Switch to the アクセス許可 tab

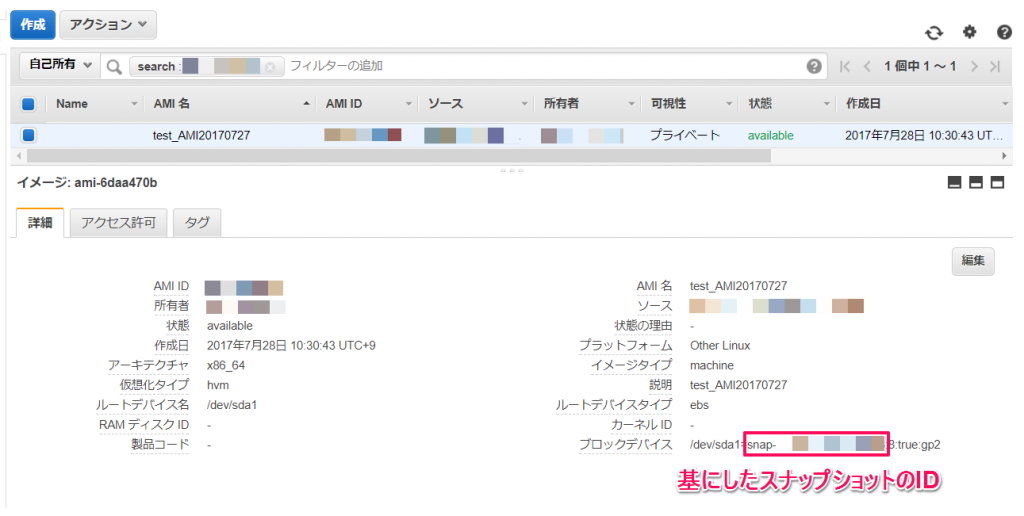(118, 223)
